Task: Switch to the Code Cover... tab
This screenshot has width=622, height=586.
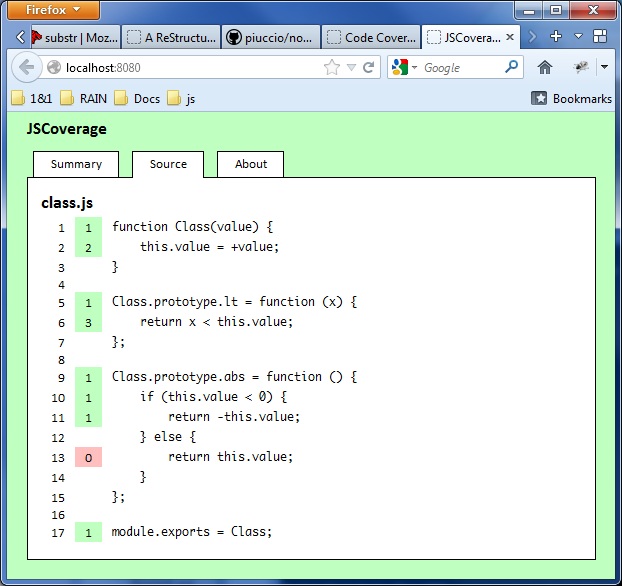Action: [371, 37]
